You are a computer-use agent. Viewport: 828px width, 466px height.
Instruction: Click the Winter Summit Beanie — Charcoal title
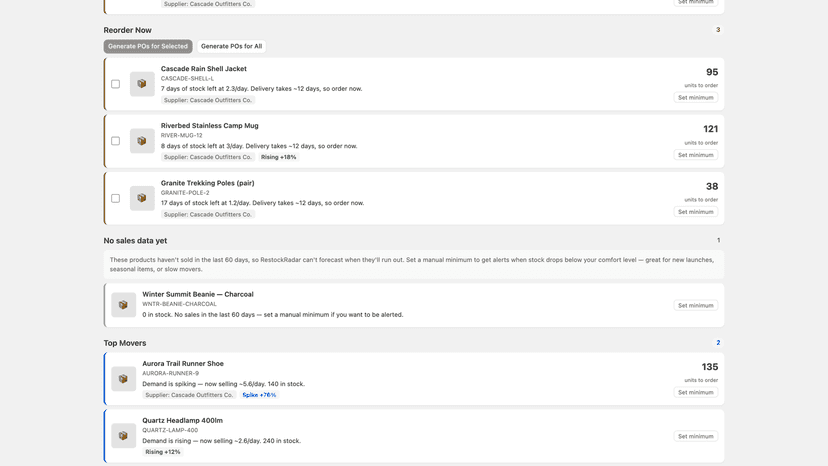click(x=197, y=294)
